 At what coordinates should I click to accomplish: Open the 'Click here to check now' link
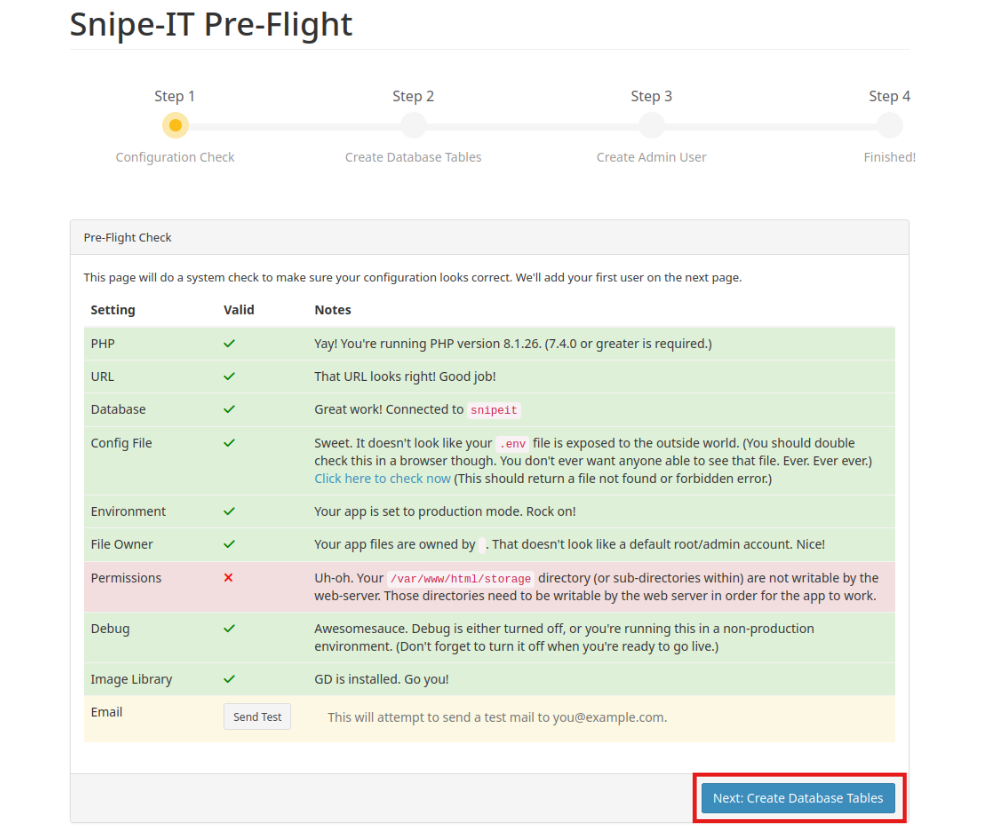[382, 478]
